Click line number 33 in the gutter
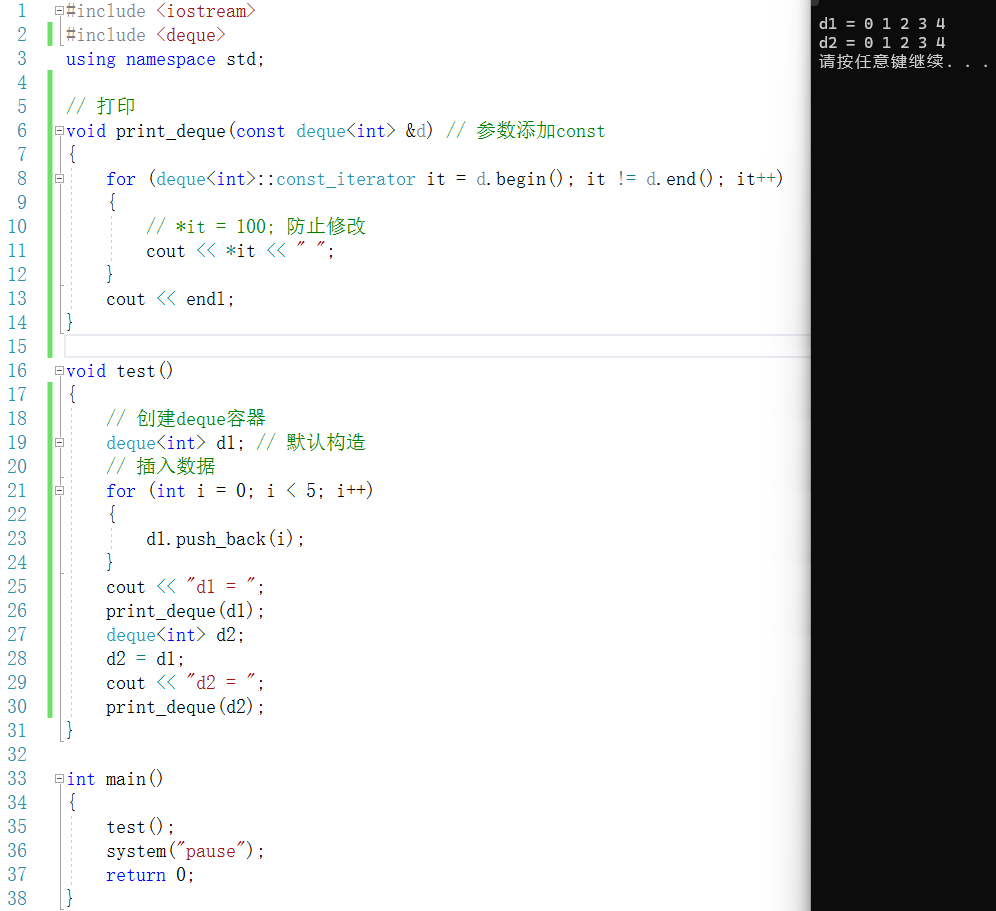This screenshot has width=996, height=911. coord(17,779)
